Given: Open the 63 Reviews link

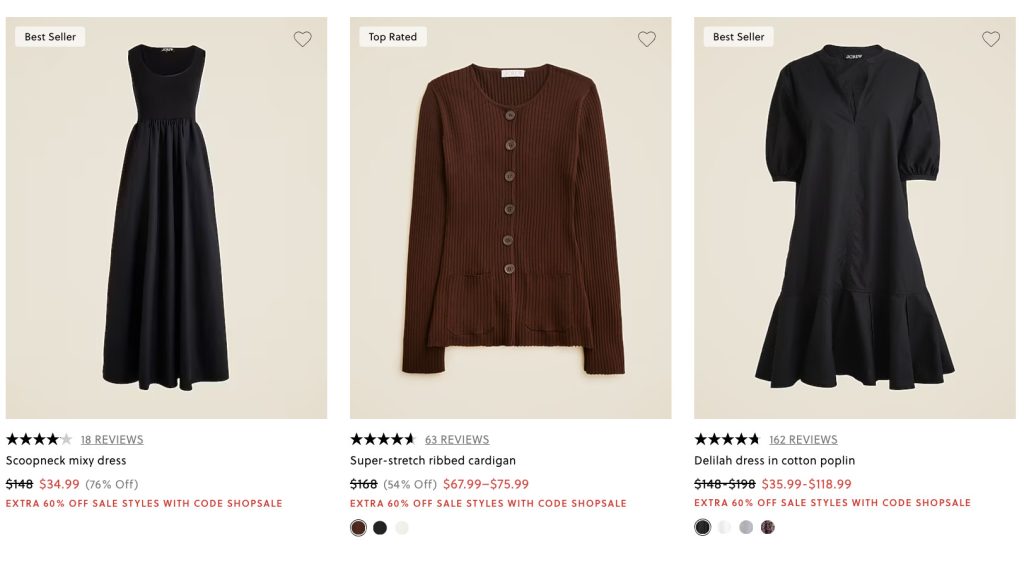Looking at the screenshot, I should pos(457,440).
